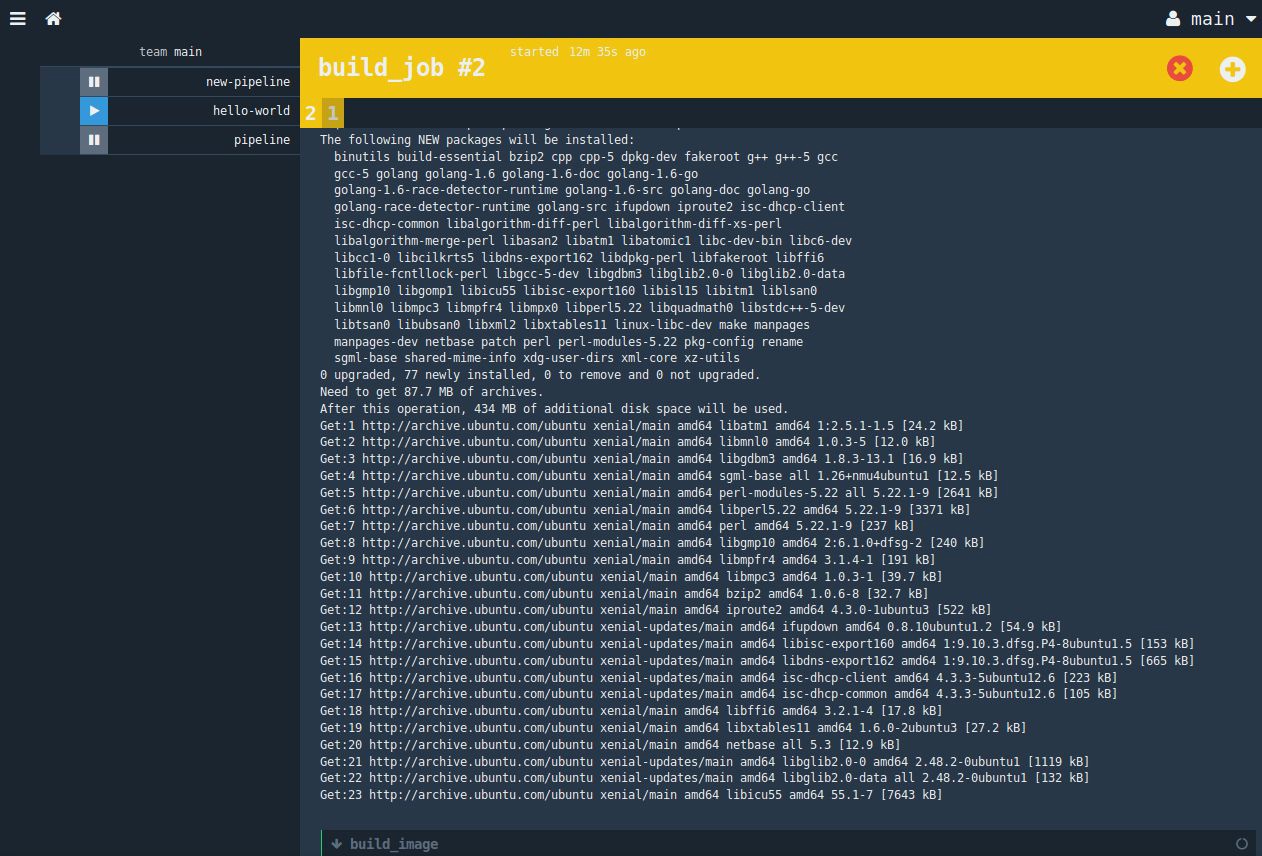Open the pipeline entry in sidebar
Screen dimensions: 1262x856
tap(262, 140)
